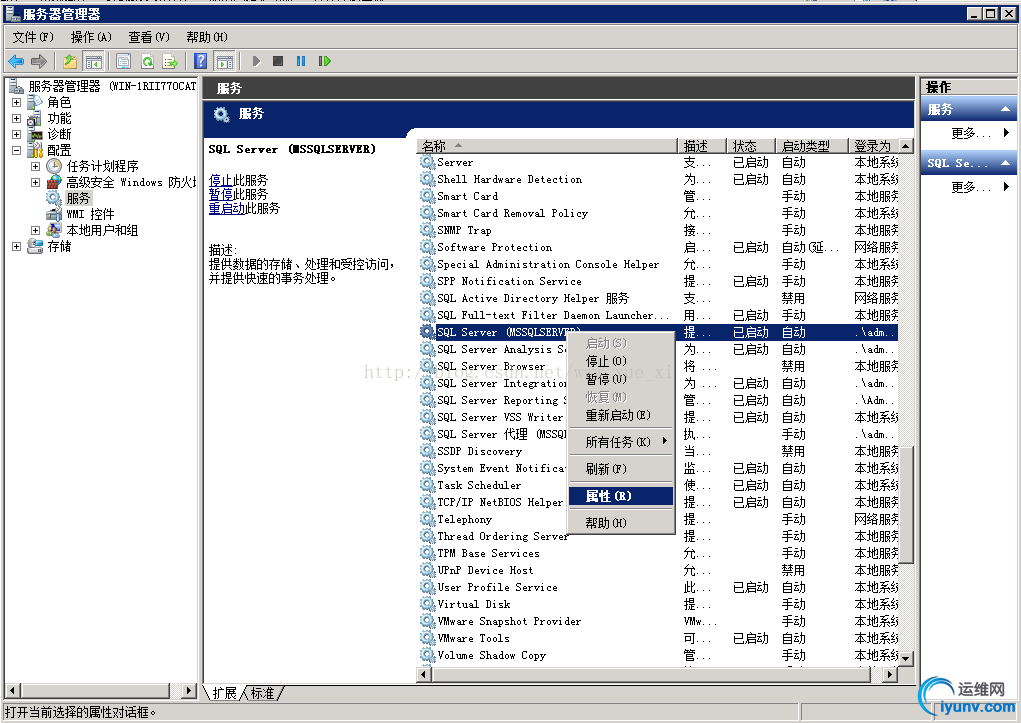Screen dimensions: 1021x723
Task: Select the SQL Server Browser service row
Action: pos(658,366)
